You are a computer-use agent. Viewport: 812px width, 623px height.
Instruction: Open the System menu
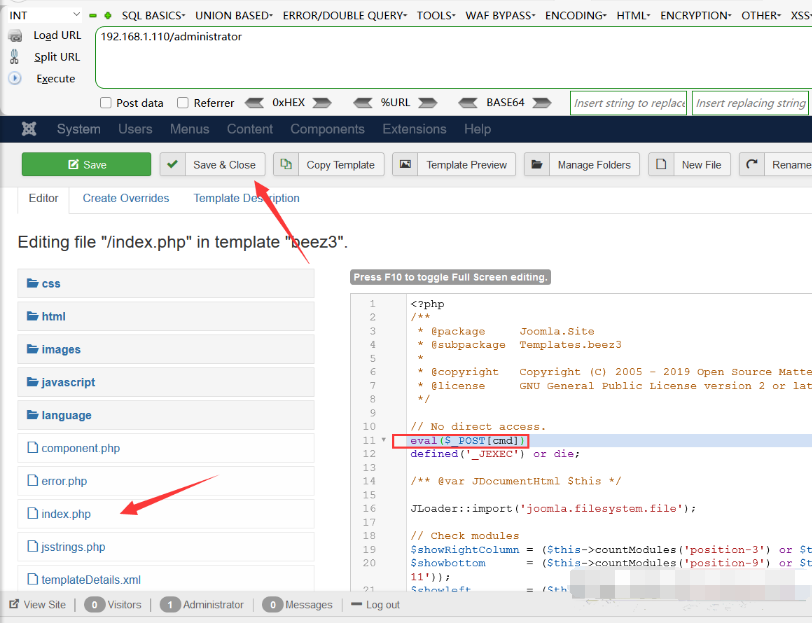(x=79, y=129)
